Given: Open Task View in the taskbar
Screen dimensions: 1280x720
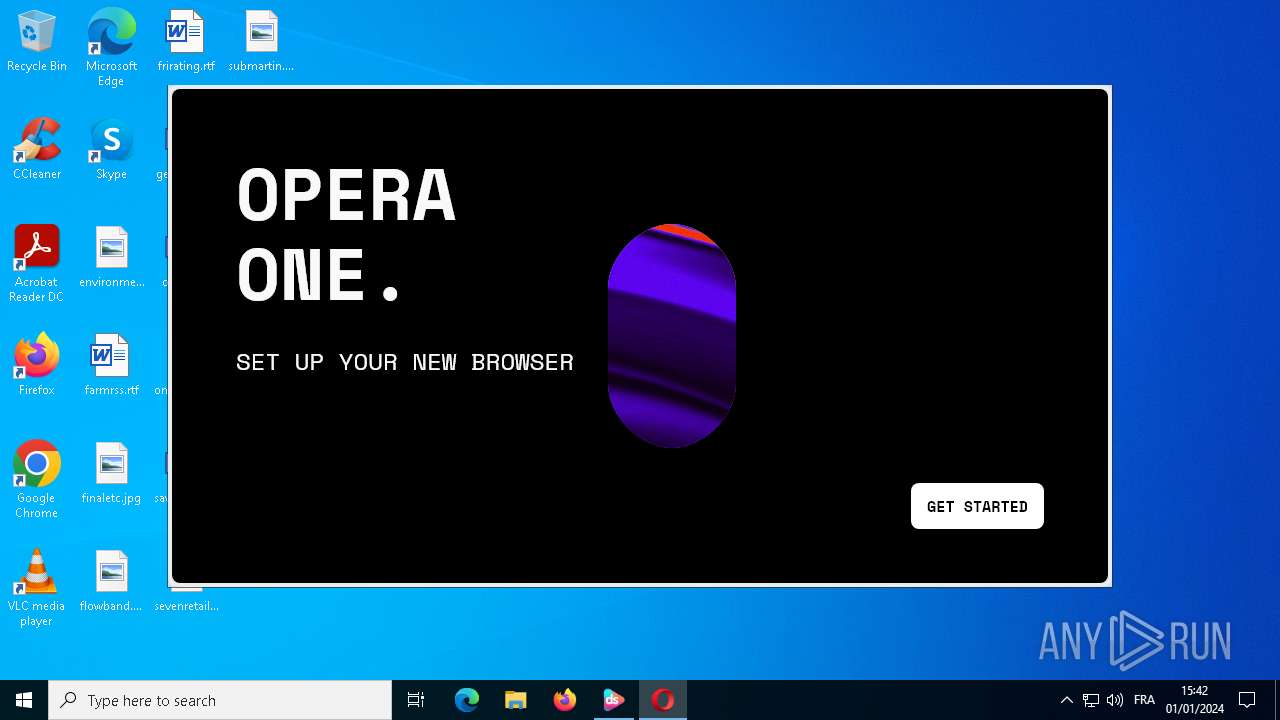Looking at the screenshot, I should point(416,700).
